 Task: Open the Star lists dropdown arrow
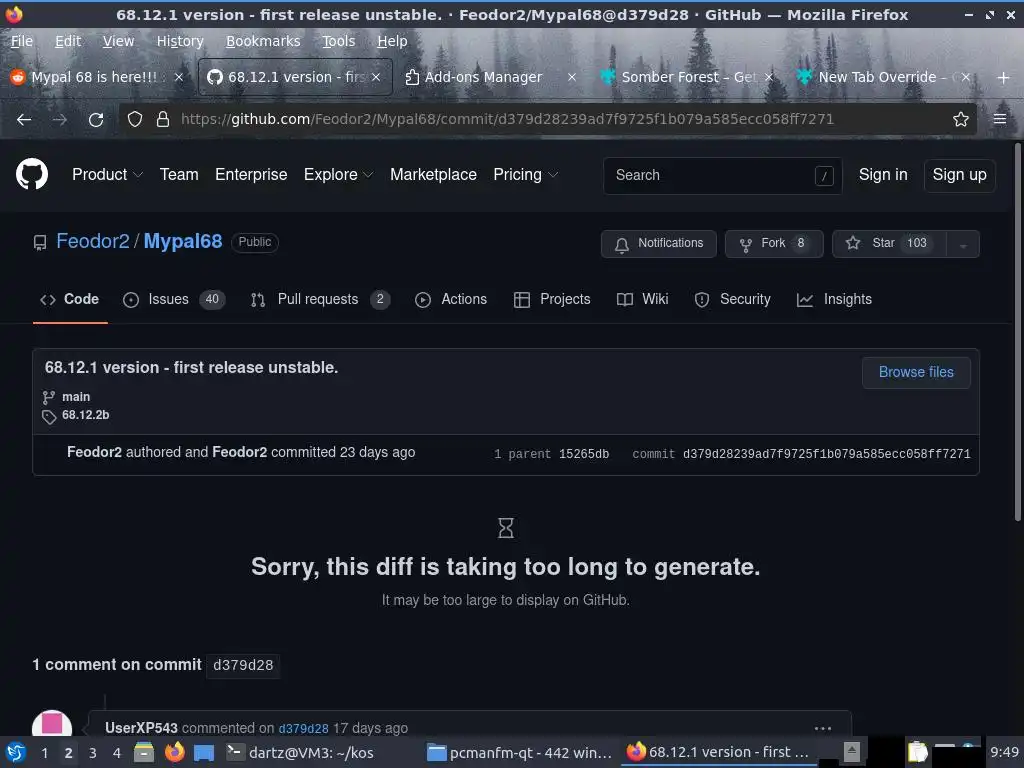pyautogui.click(x=963, y=244)
